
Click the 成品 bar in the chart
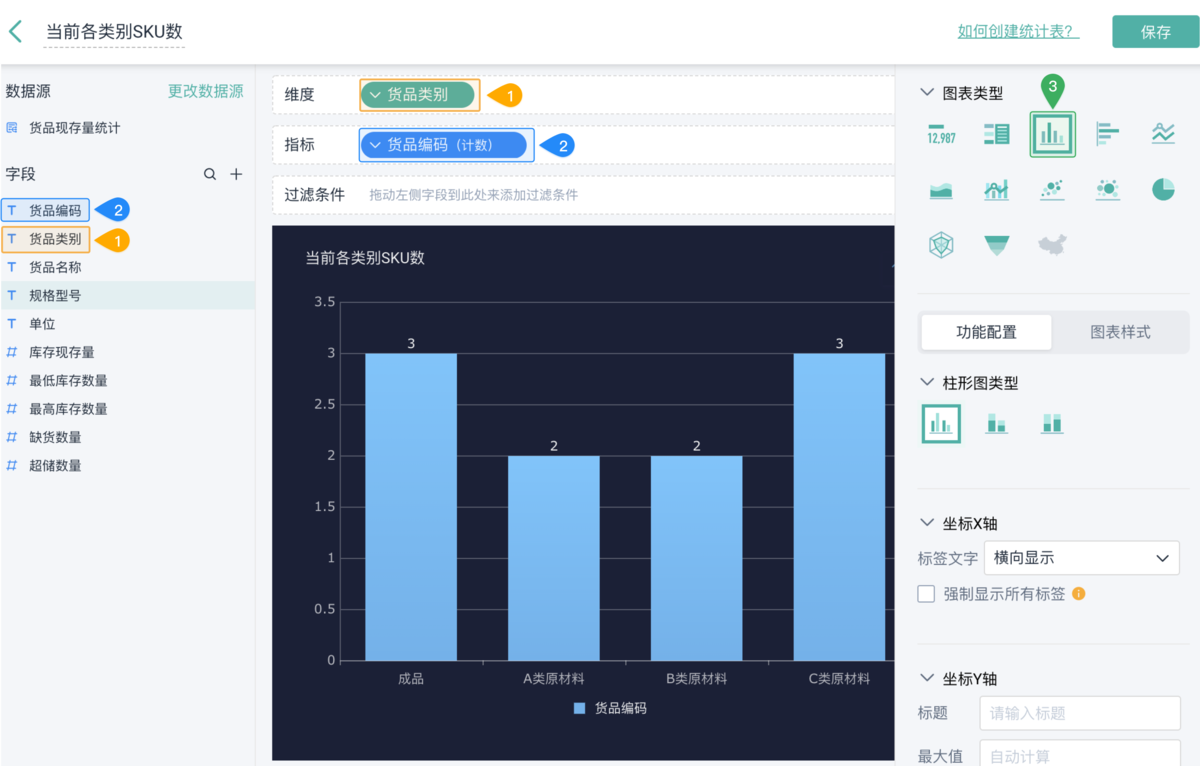[411, 507]
